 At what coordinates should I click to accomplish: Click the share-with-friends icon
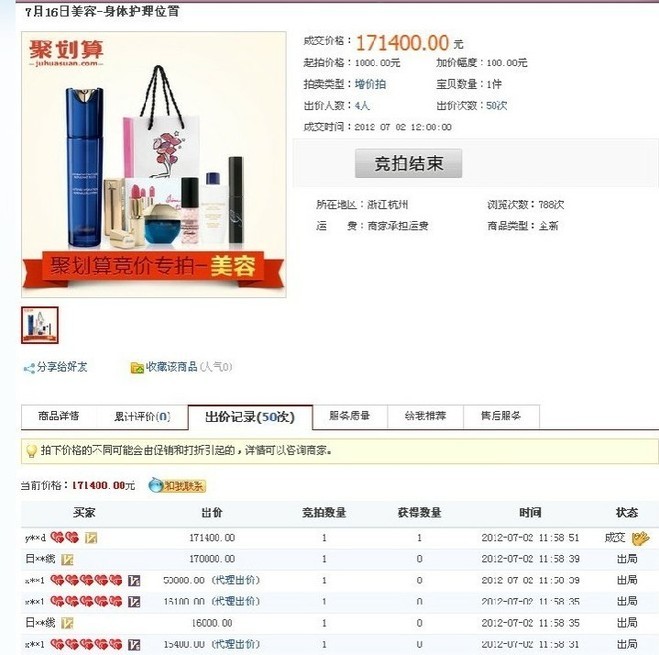point(29,369)
